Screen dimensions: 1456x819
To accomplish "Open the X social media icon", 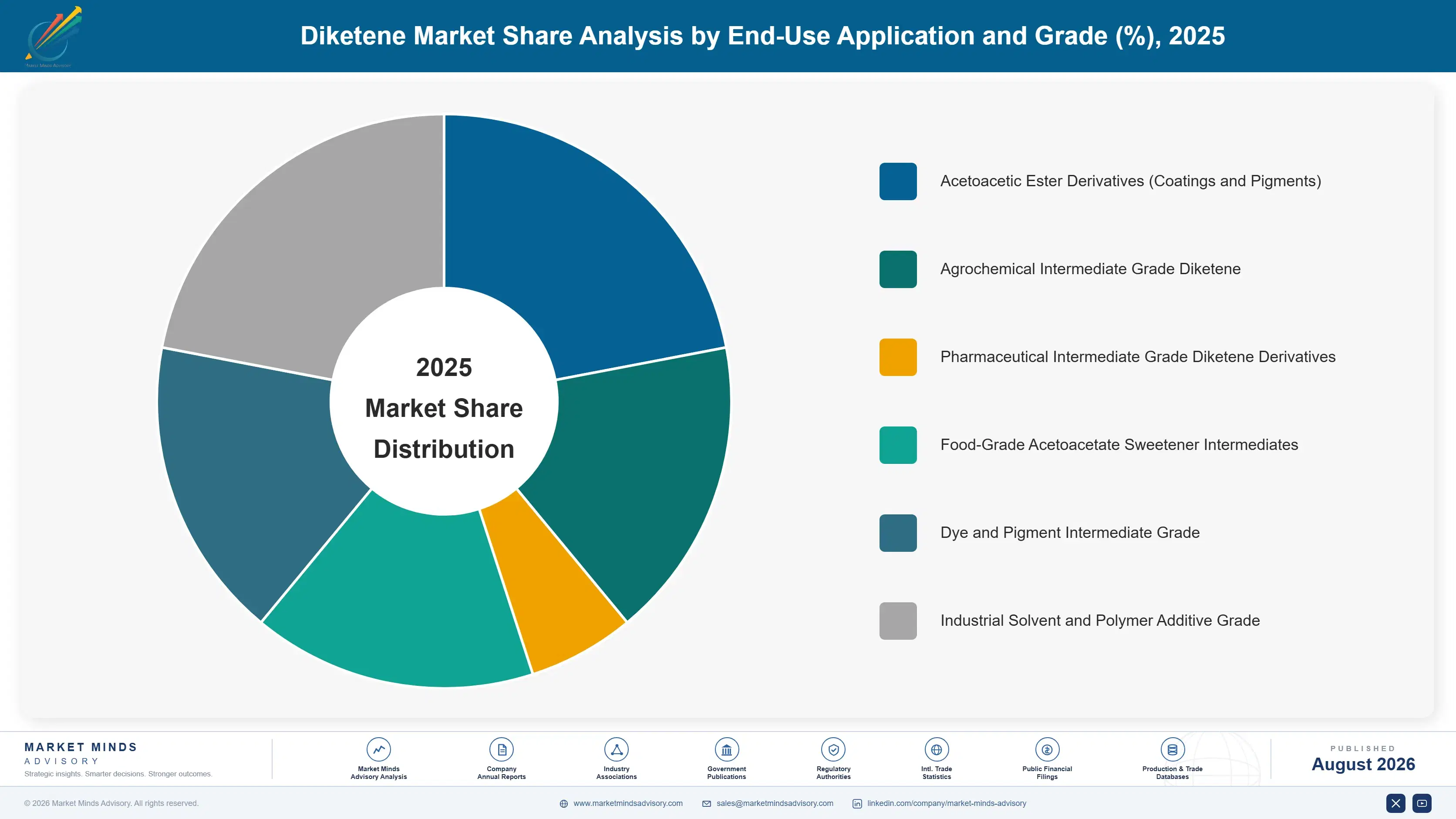I will tap(1395, 803).
